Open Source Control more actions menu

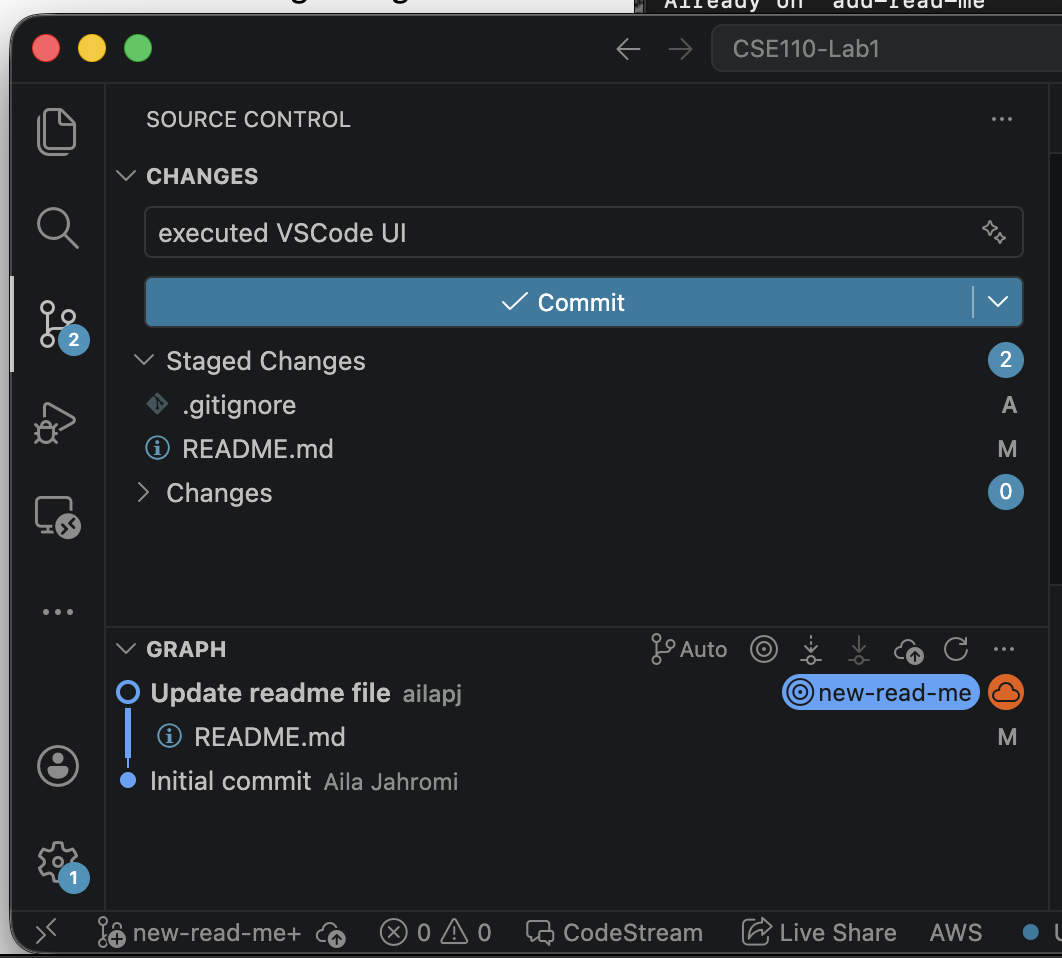pyautogui.click(x=1002, y=120)
